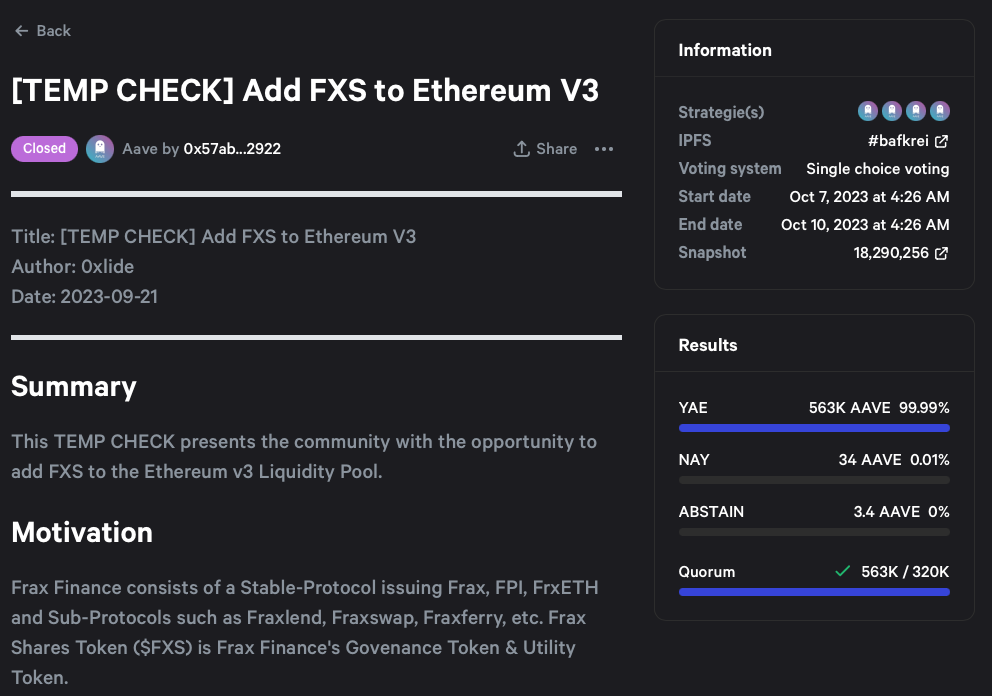Open the block number 18,290,256 link

coord(891,253)
